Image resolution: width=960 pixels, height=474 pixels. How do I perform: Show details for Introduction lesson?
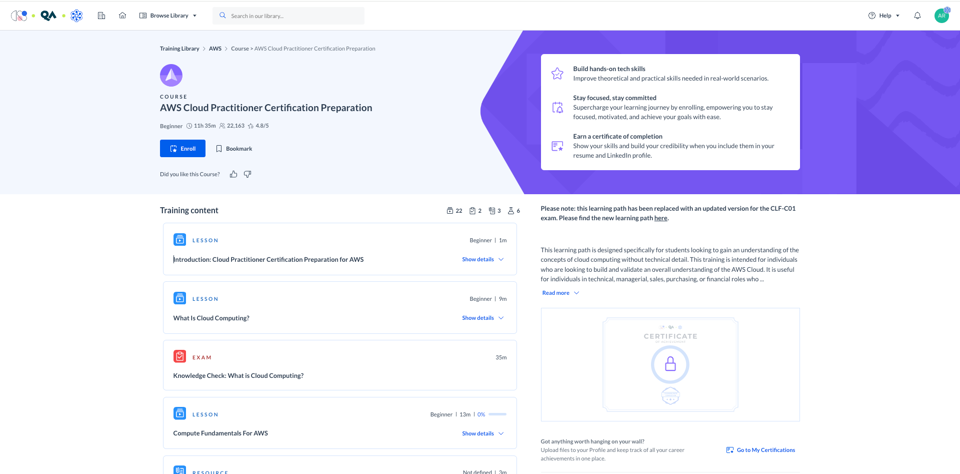point(483,260)
